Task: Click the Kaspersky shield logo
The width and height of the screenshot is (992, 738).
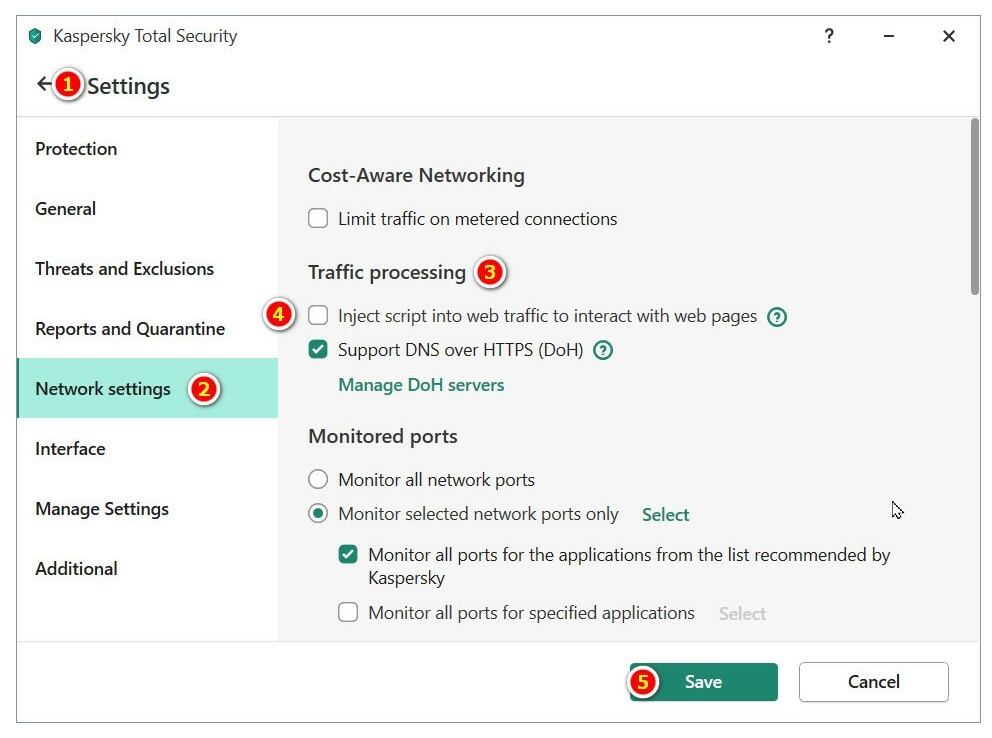Action: click(x=35, y=36)
